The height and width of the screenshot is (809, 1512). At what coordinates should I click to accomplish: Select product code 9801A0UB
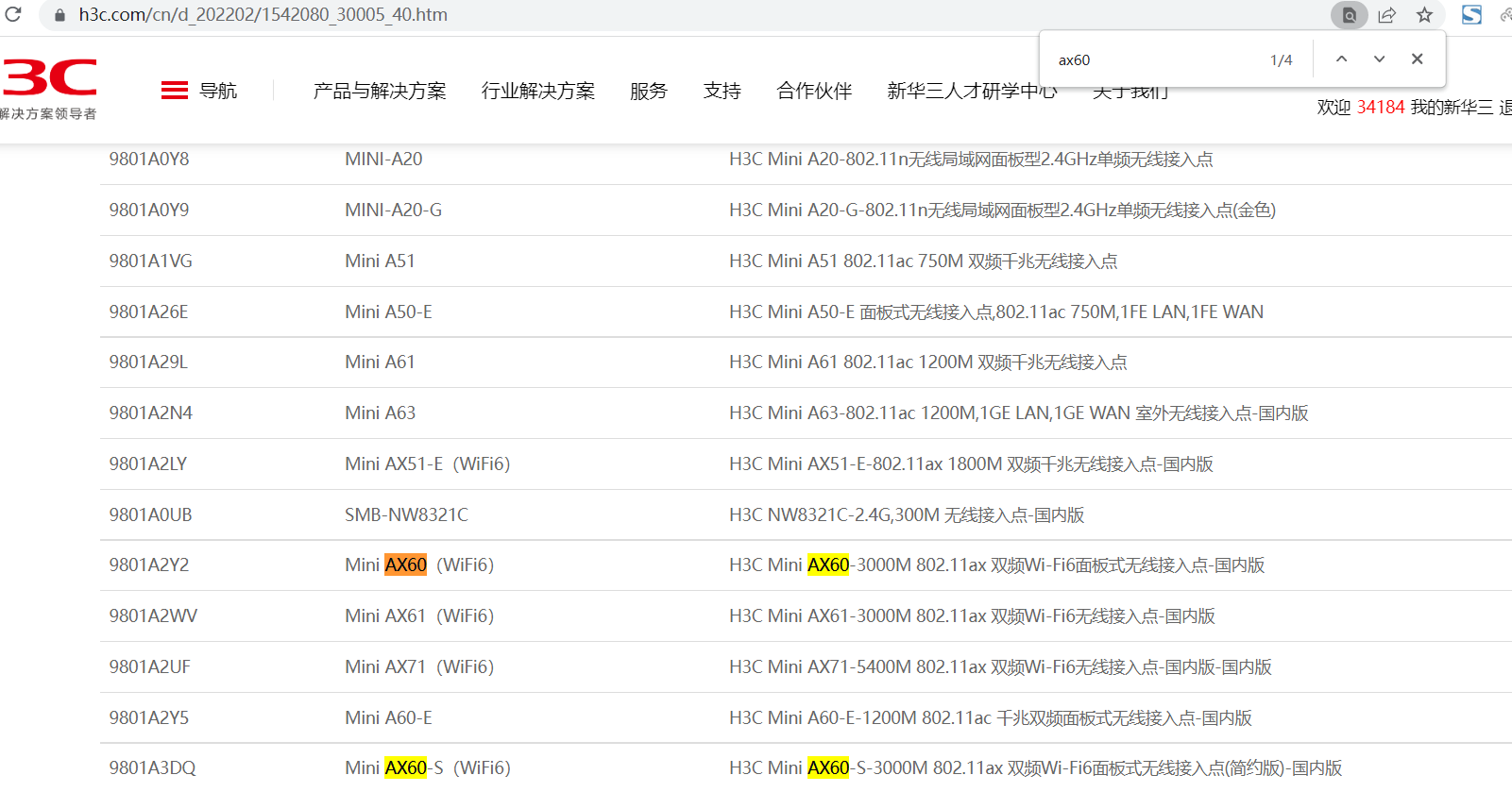pyautogui.click(x=150, y=515)
